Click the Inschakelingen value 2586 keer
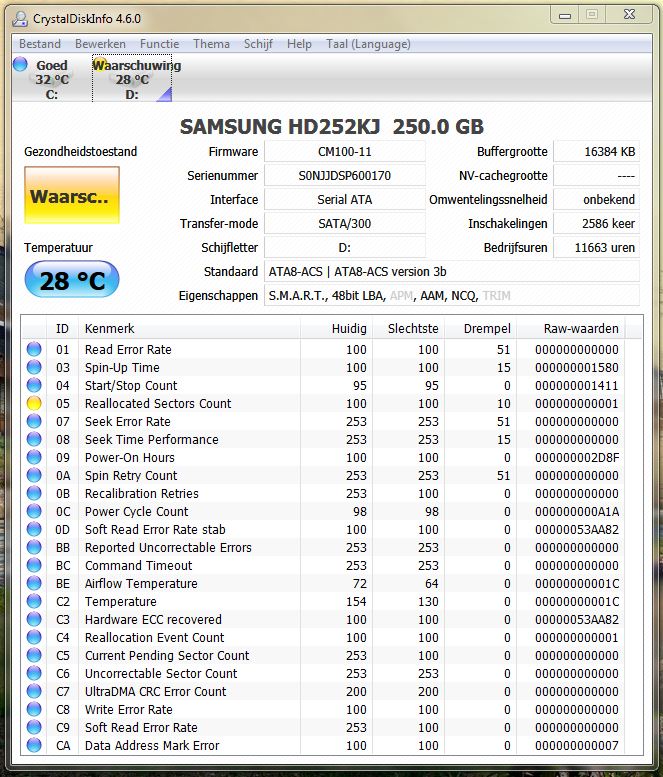This screenshot has width=663, height=777. [x=596, y=223]
